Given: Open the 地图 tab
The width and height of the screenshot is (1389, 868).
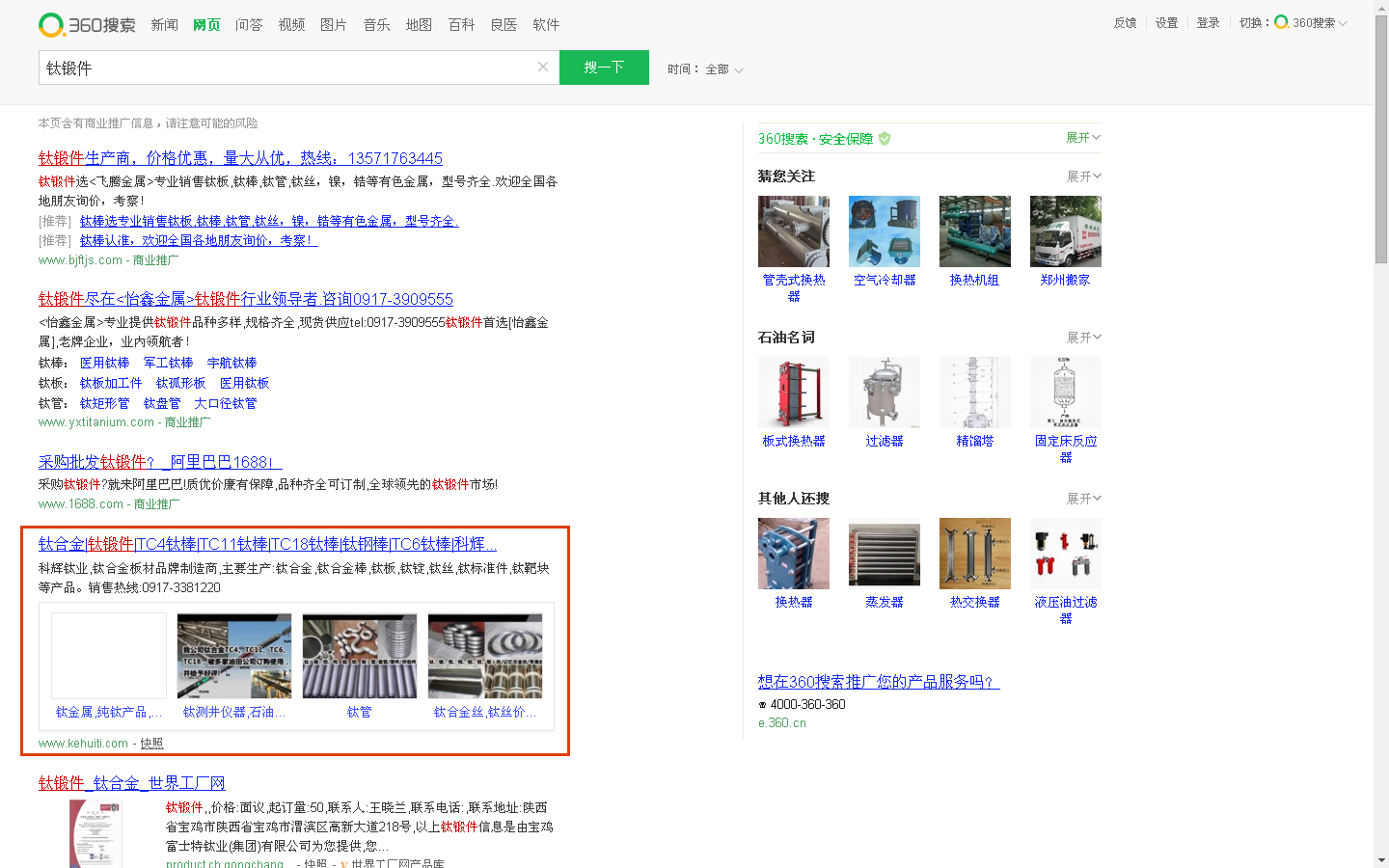Looking at the screenshot, I should tap(419, 25).
